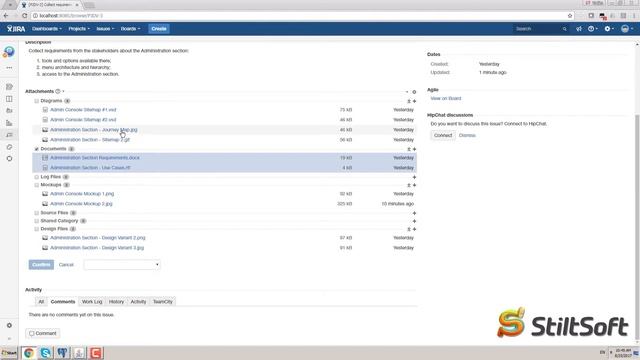Viewport: 640px width, 360px height.
Task: Open the project avatar in the sidebar
Action: [x=9, y=51]
